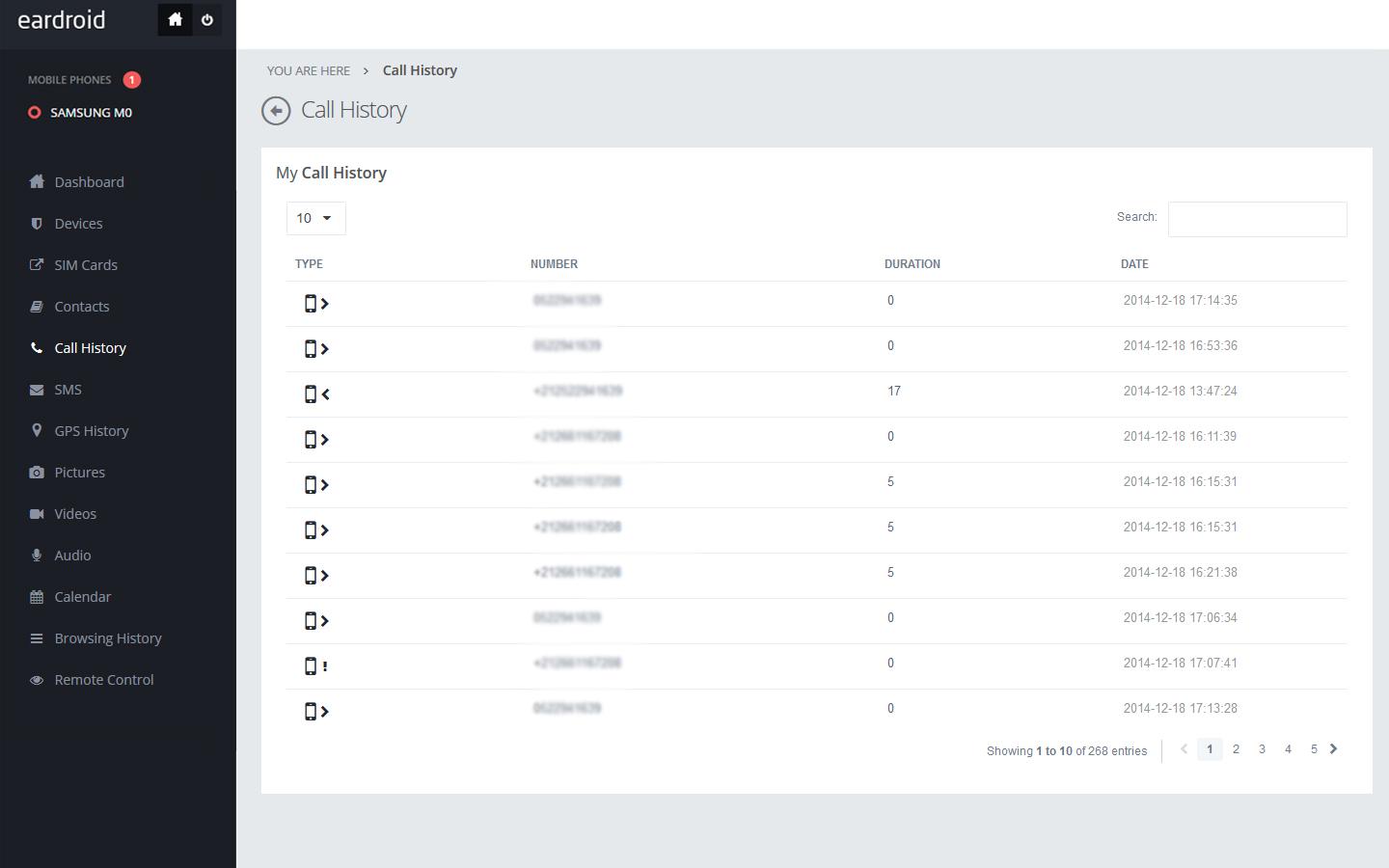Click the date 2014-12-18 13:47:24
1389x868 pixels.
click(1180, 392)
